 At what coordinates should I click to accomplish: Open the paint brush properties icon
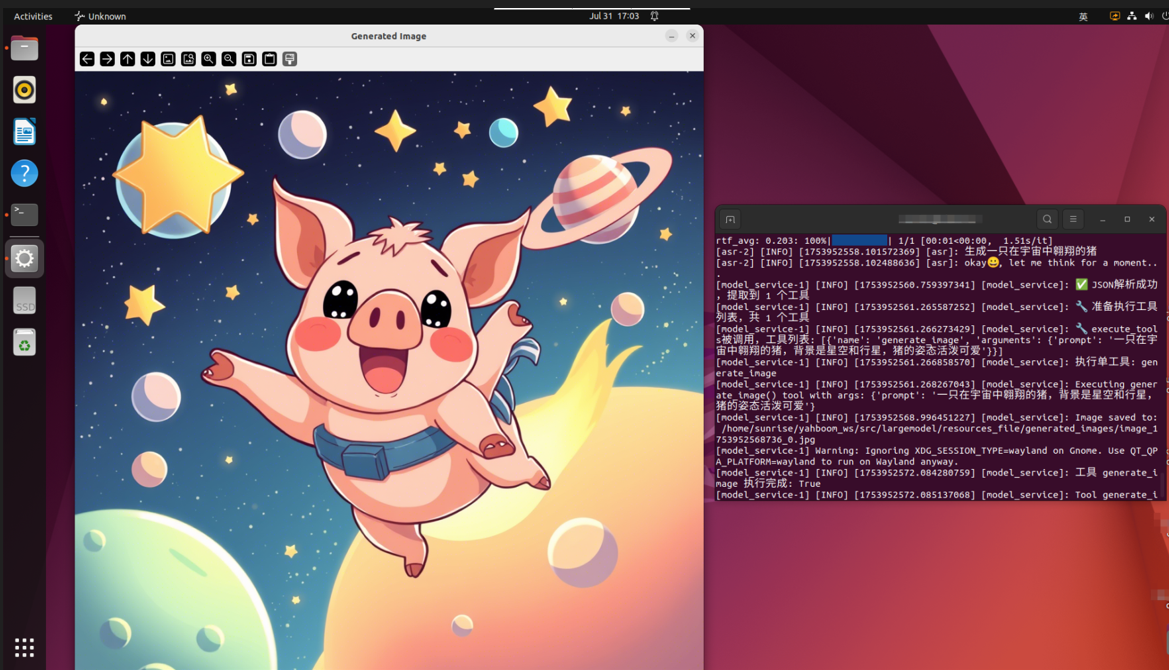(x=290, y=59)
